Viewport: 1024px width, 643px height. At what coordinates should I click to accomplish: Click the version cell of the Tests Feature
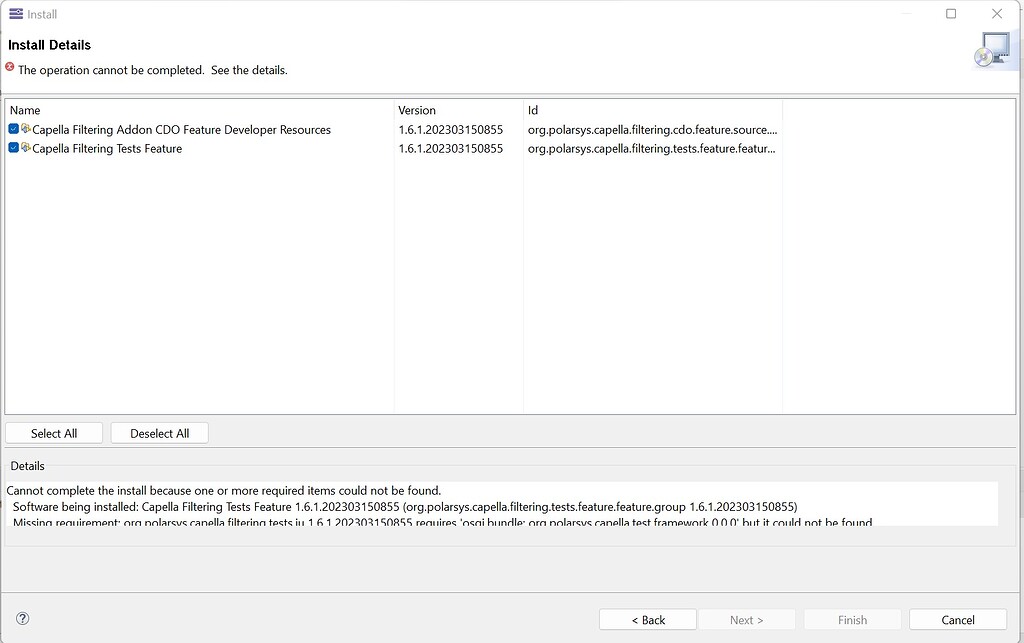click(x=451, y=149)
